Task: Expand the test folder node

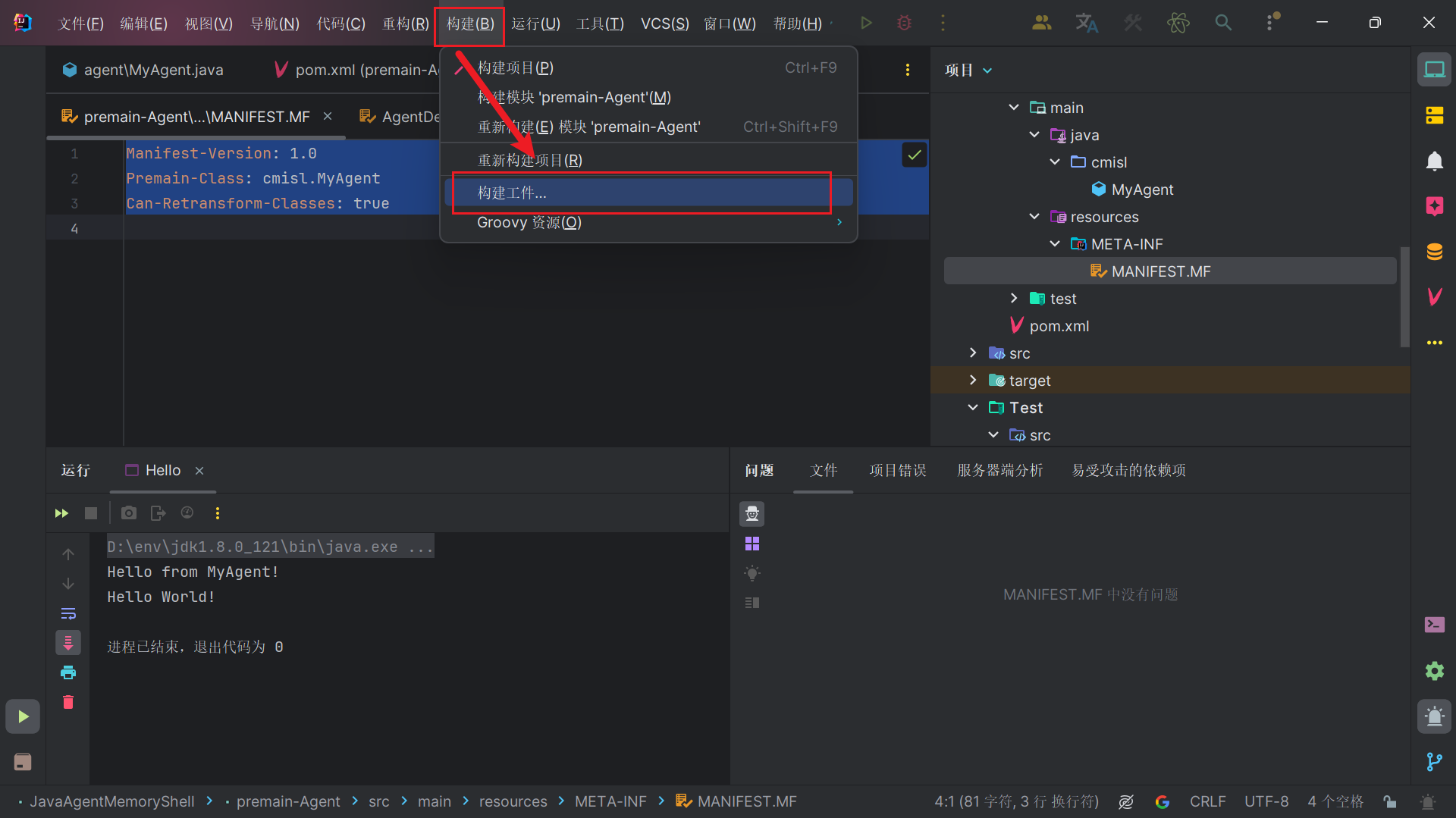Action: point(1014,299)
